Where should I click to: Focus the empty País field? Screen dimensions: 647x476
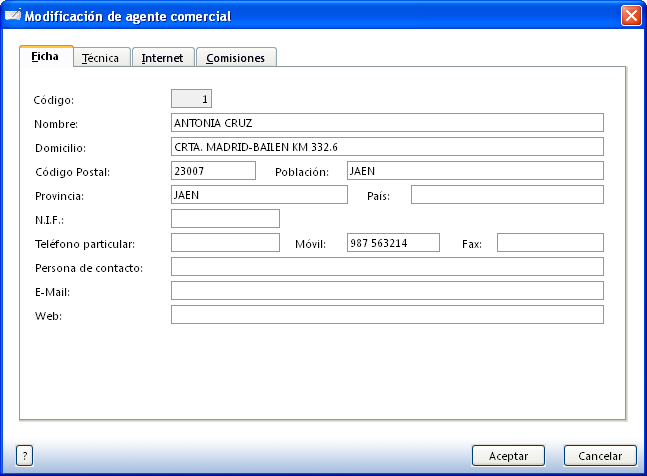(506, 195)
